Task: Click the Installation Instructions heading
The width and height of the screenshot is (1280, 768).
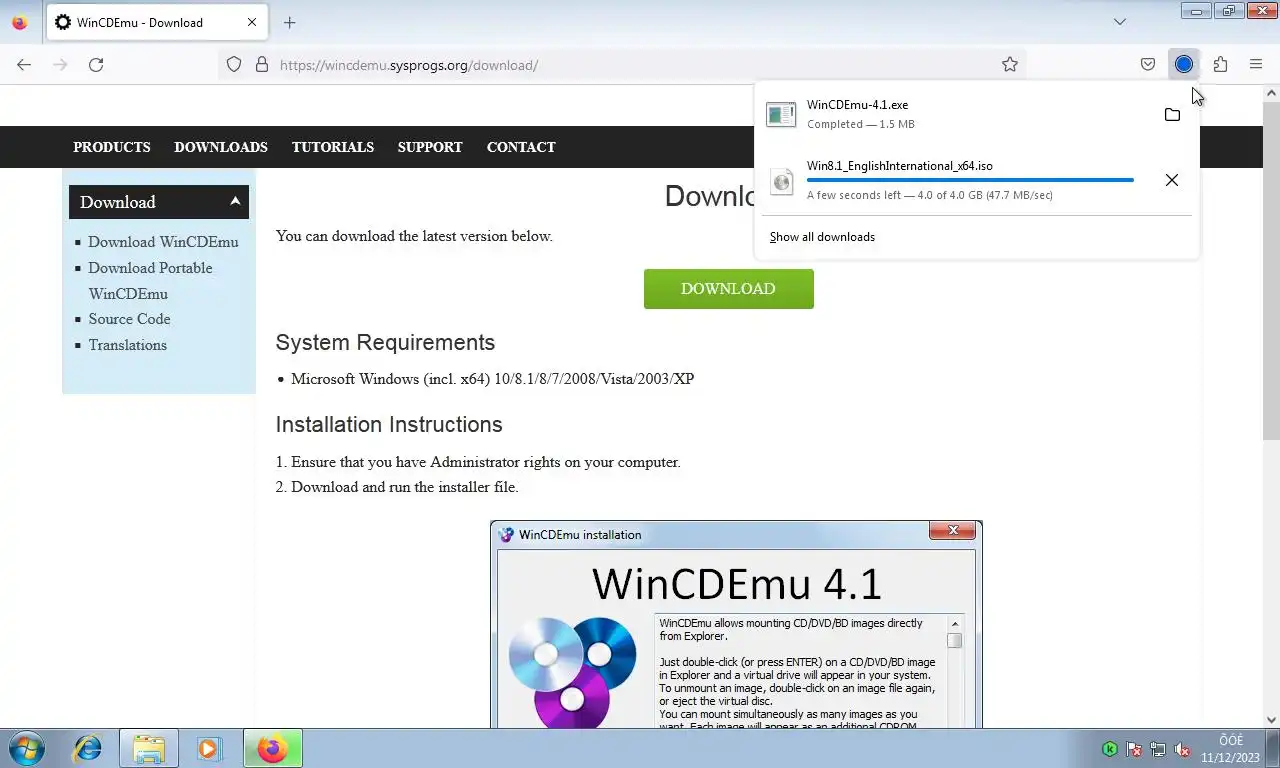Action: point(389,424)
